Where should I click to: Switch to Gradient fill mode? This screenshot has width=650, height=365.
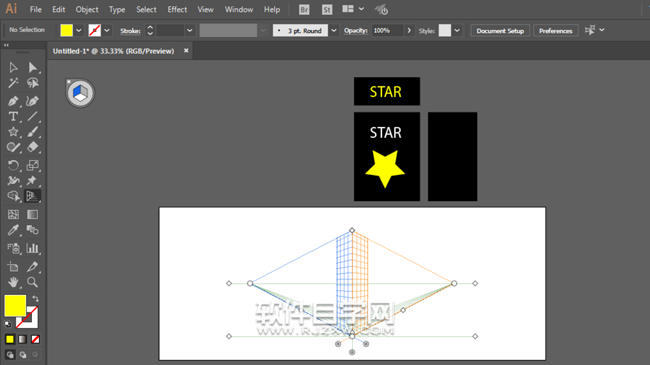point(23,340)
